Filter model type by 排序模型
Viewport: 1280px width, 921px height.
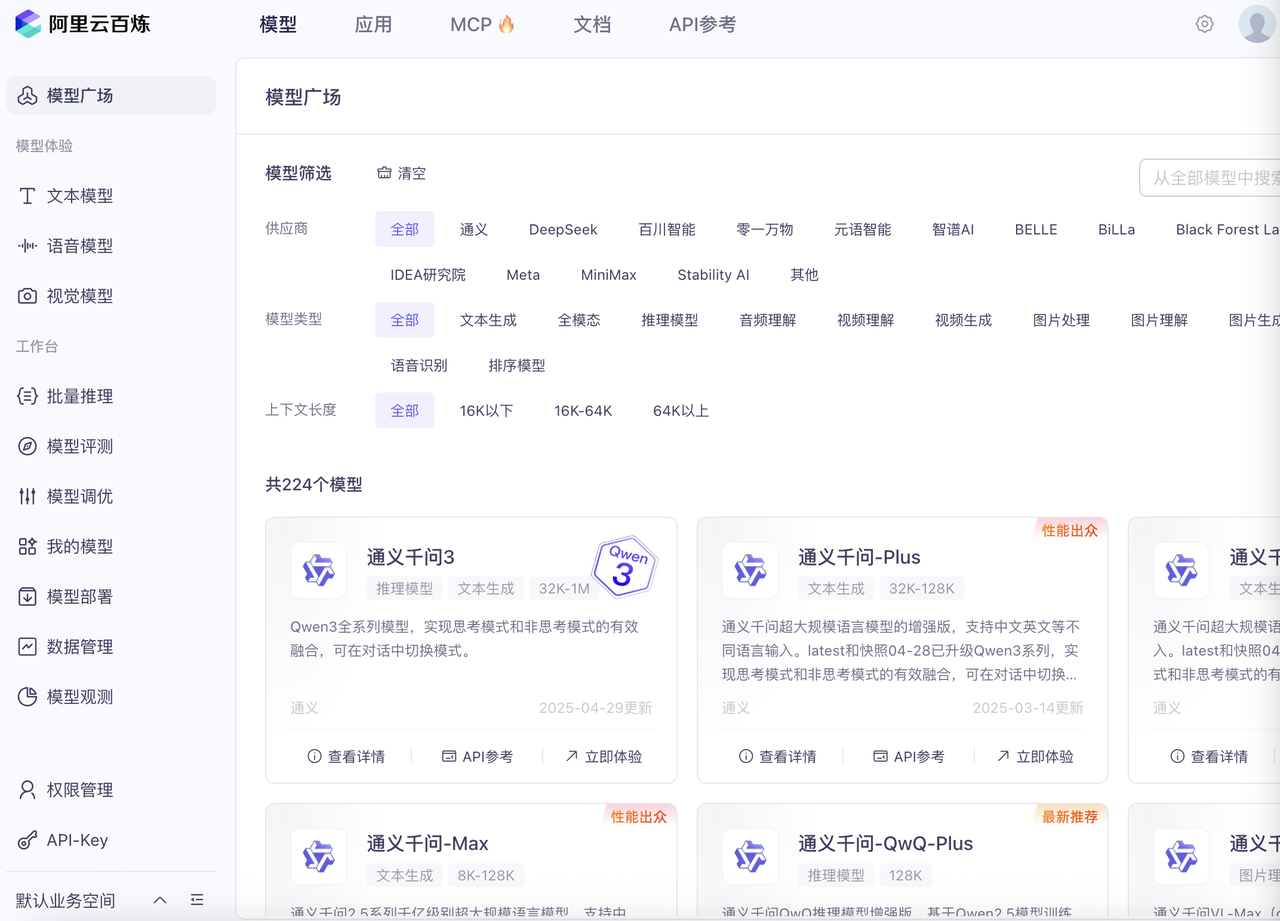click(517, 366)
